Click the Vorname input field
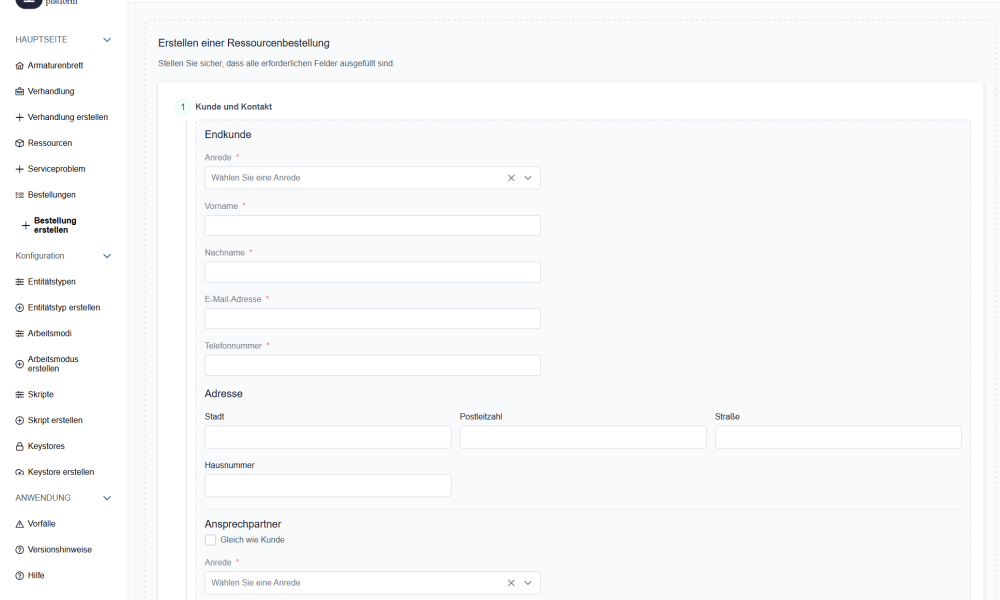Viewport: 1000px width, 600px height. pyautogui.click(x=372, y=226)
